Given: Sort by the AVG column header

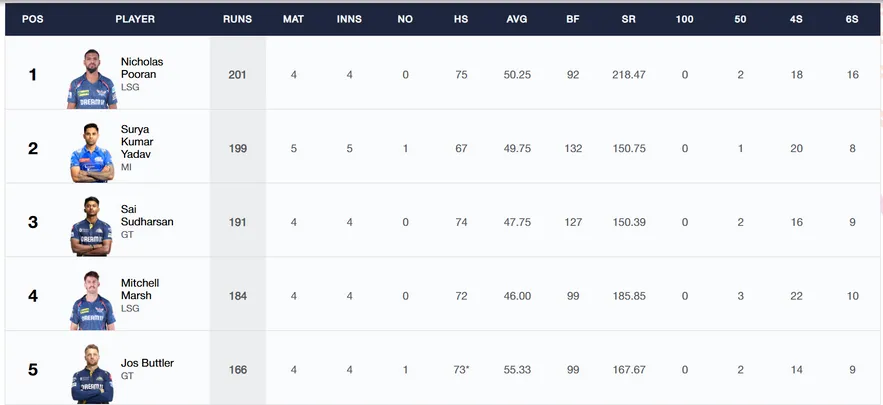Looking at the screenshot, I should pyautogui.click(x=516, y=19).
